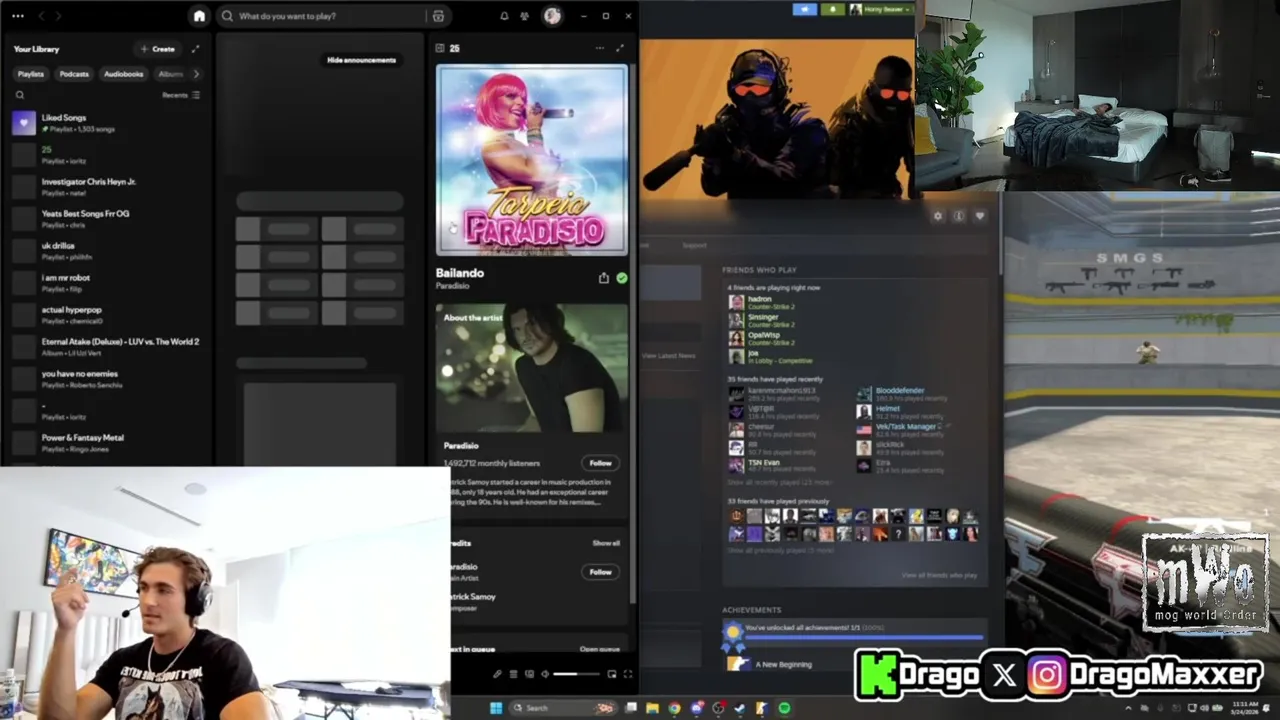Open Browse icon inside Spotify search bar
The image size is (1280, 720).
click(438, 16)
